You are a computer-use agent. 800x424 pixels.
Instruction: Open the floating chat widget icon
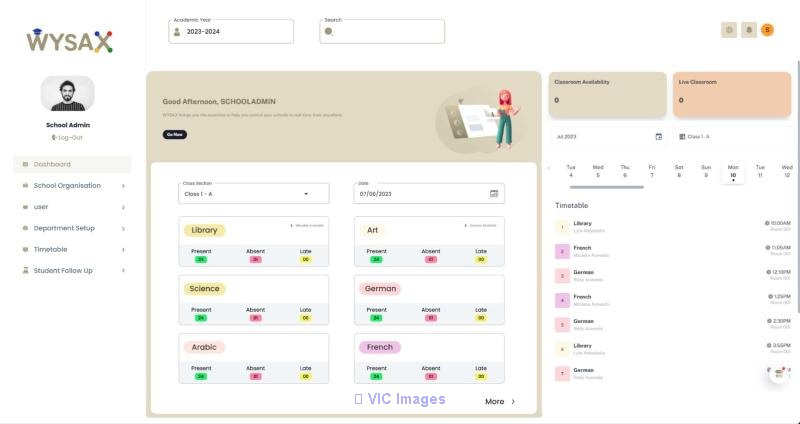click(779, 373)
